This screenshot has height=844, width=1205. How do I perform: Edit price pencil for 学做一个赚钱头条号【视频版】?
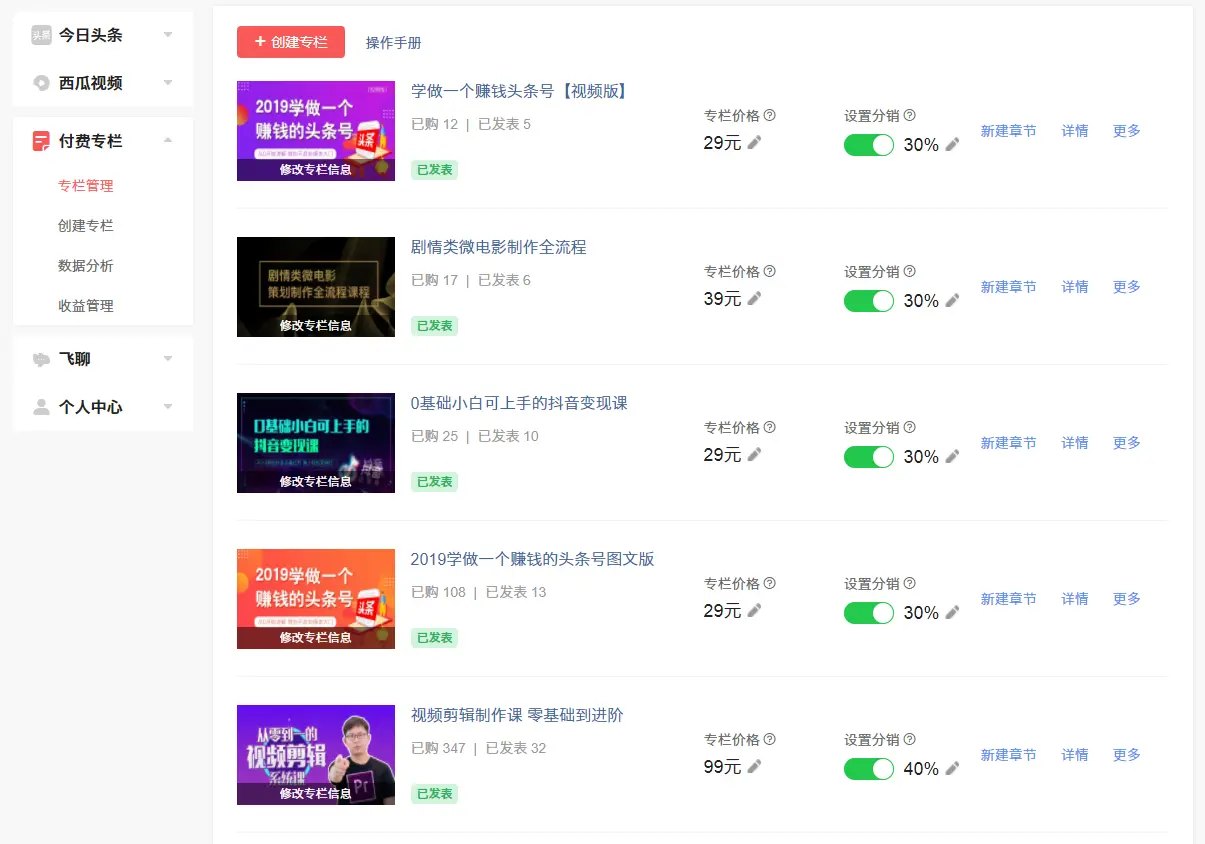754,143
